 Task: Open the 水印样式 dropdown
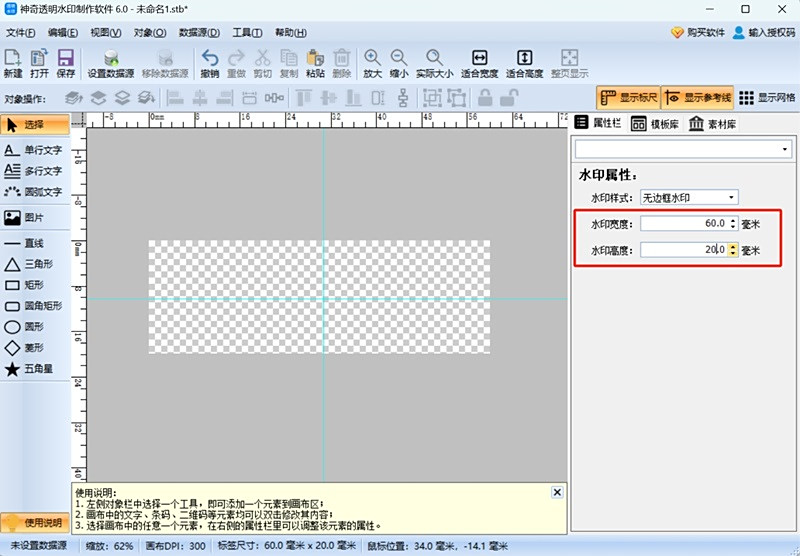689,197
